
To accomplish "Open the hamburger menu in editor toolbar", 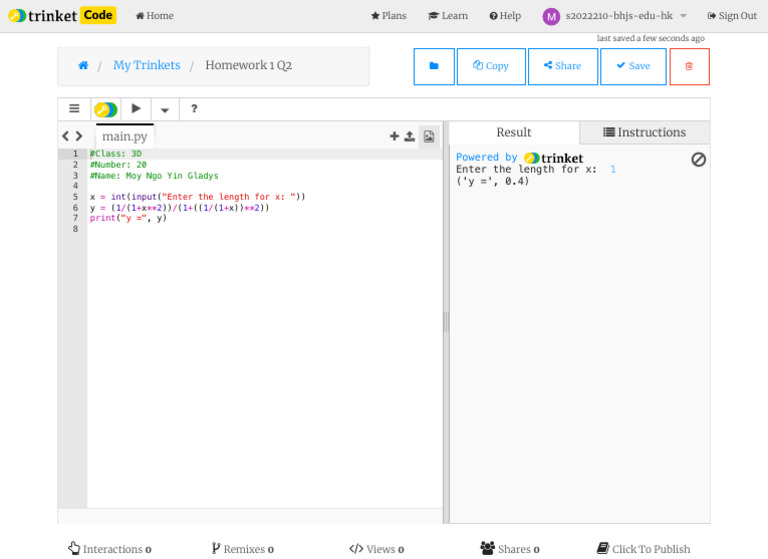I will 74,109.
